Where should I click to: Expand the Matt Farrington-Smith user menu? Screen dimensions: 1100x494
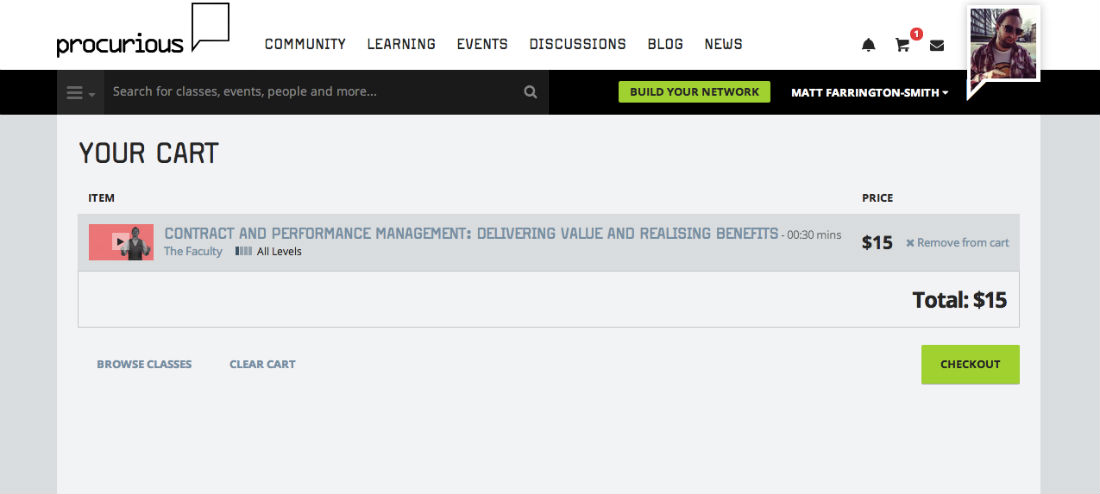tap(870, 93)
